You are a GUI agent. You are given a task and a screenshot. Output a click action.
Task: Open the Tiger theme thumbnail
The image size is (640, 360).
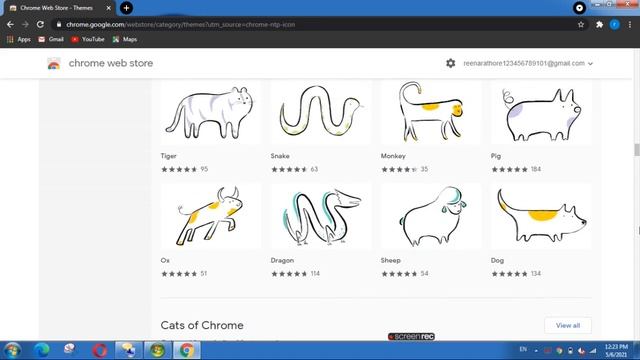click(x=210, y=112)
